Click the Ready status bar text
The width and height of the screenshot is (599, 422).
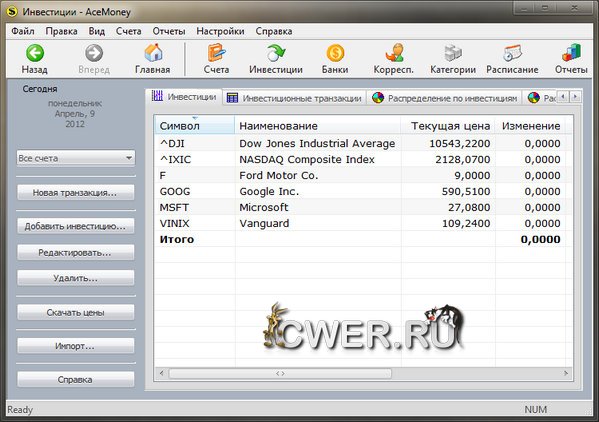pos(20,410)
